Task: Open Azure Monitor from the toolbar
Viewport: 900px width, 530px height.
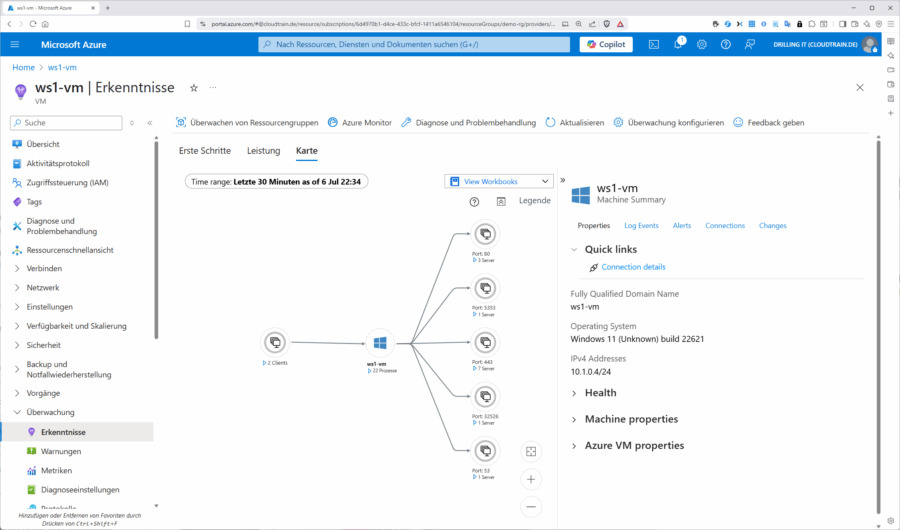Action: pos(360,122)
